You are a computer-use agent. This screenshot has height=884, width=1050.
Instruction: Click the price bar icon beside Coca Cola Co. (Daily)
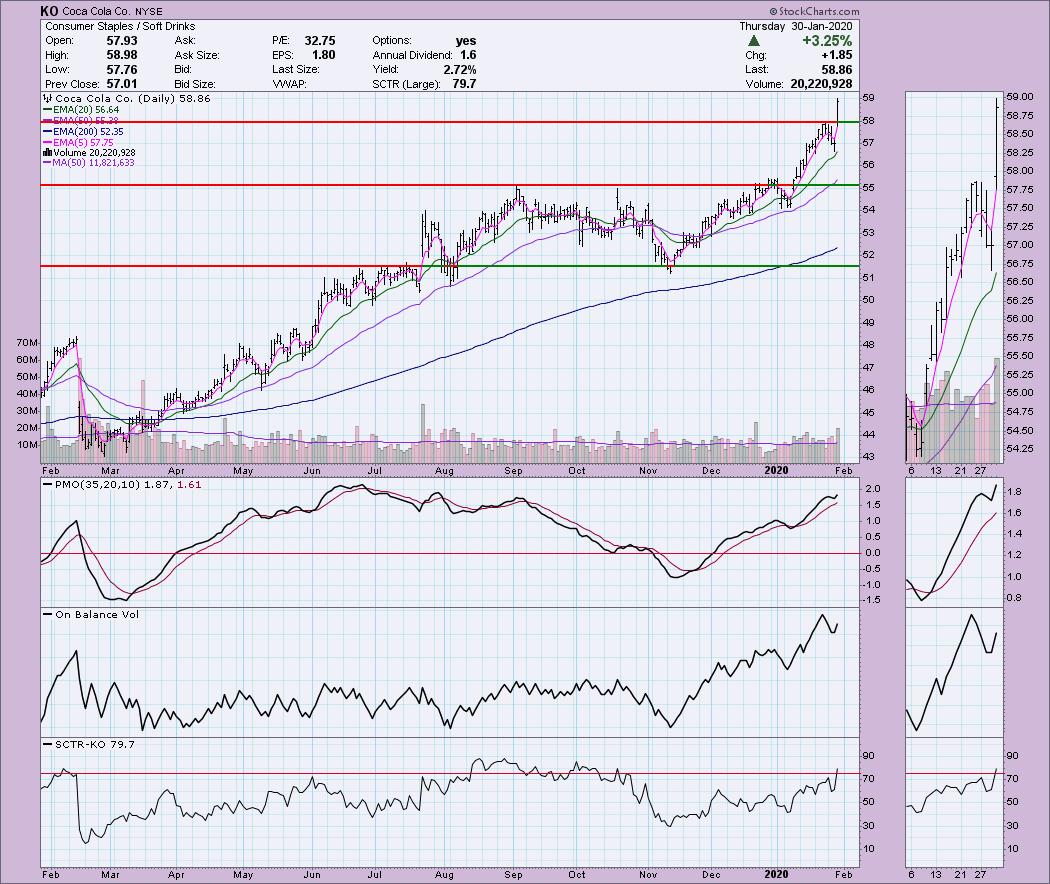[x=48, y=98]
